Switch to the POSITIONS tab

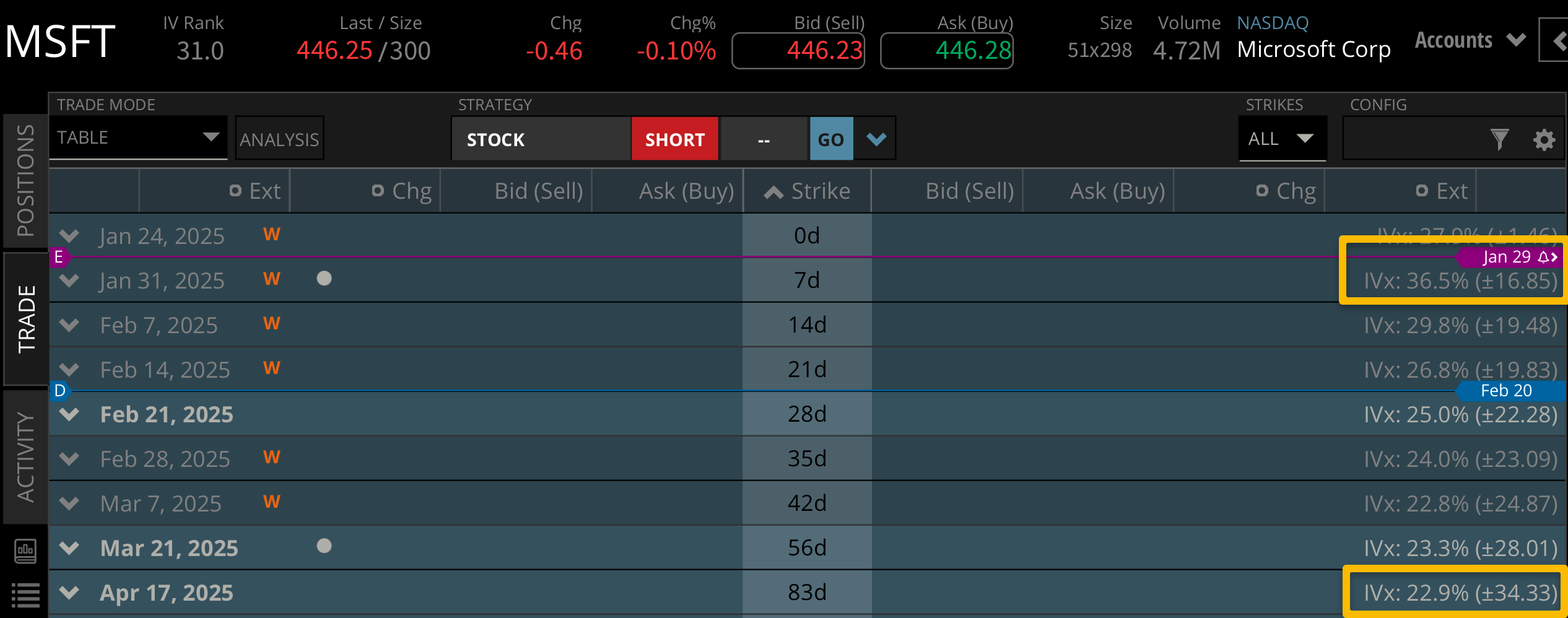click(25, 180)
